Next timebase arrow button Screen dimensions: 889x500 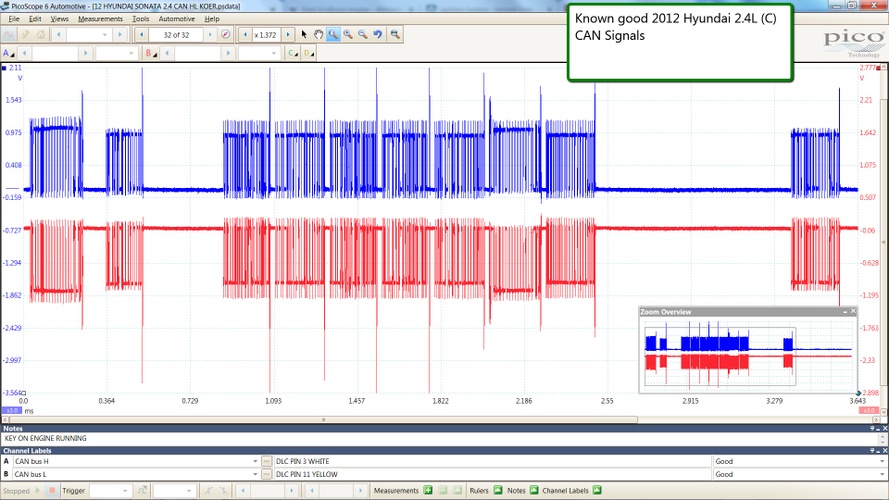[x=119, y=35]
